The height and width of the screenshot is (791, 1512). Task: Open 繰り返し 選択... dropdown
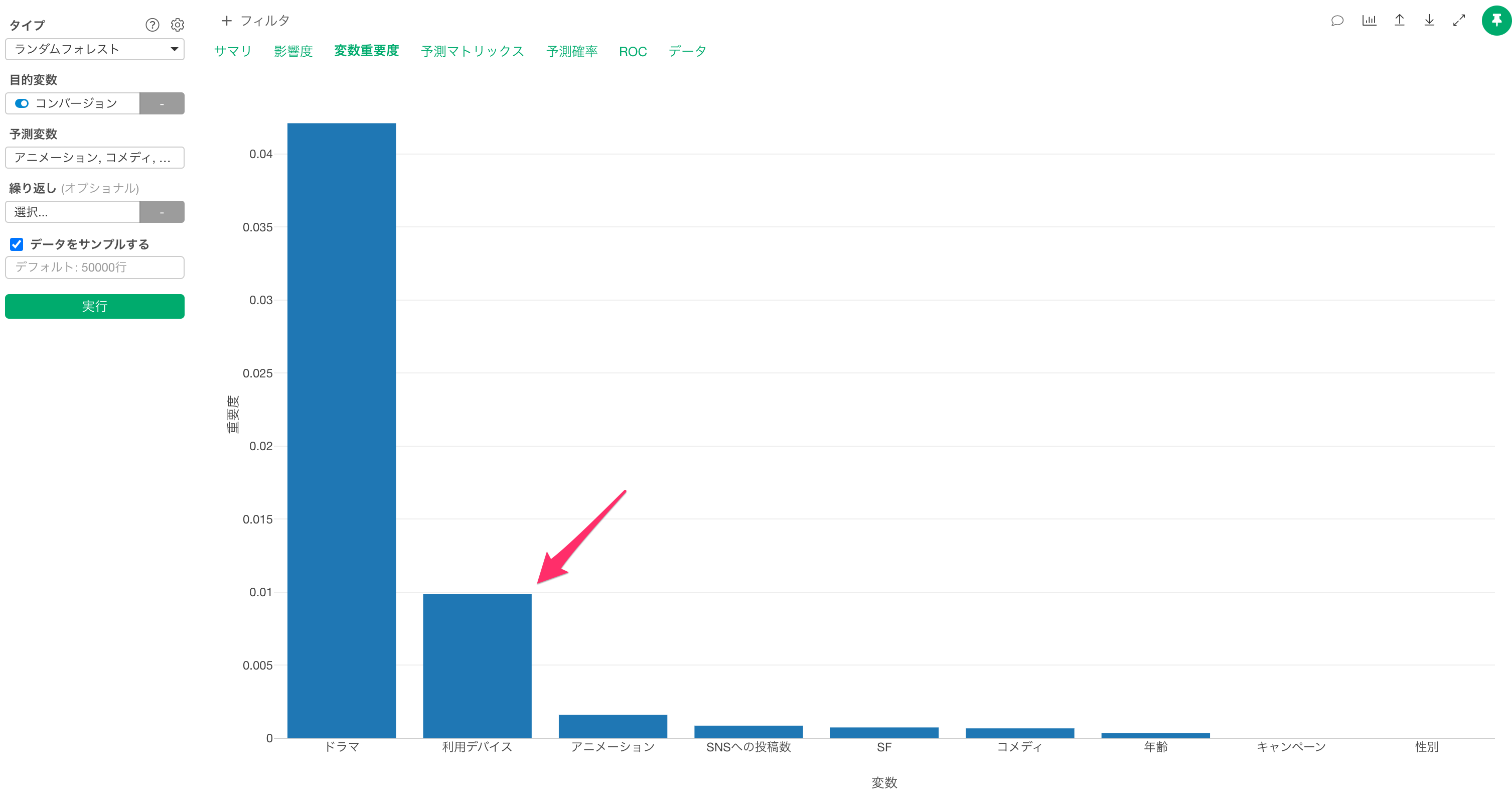[x=73, y=212]
